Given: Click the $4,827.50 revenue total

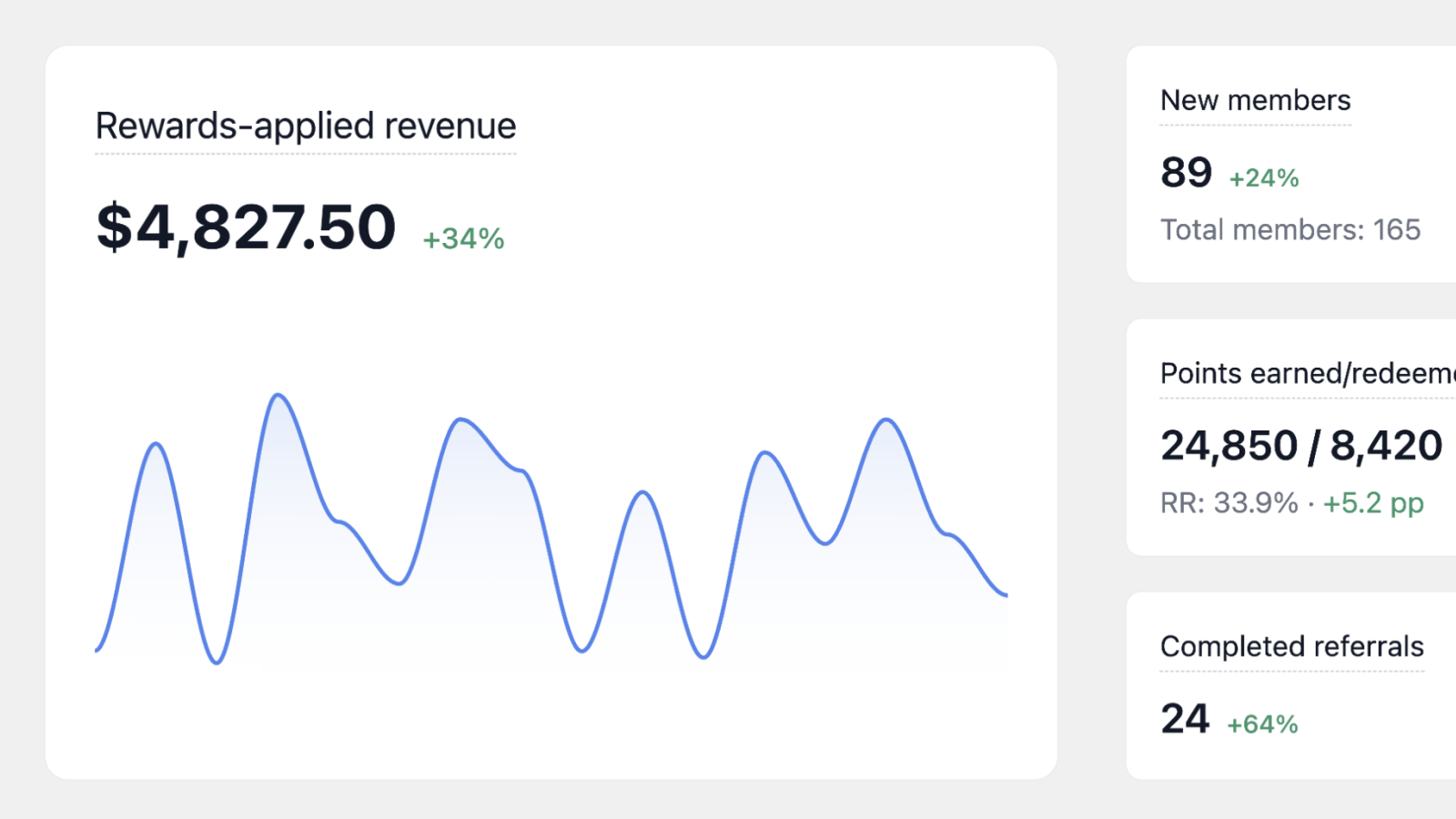Looking at the screenshot, I should pos(247,227).
